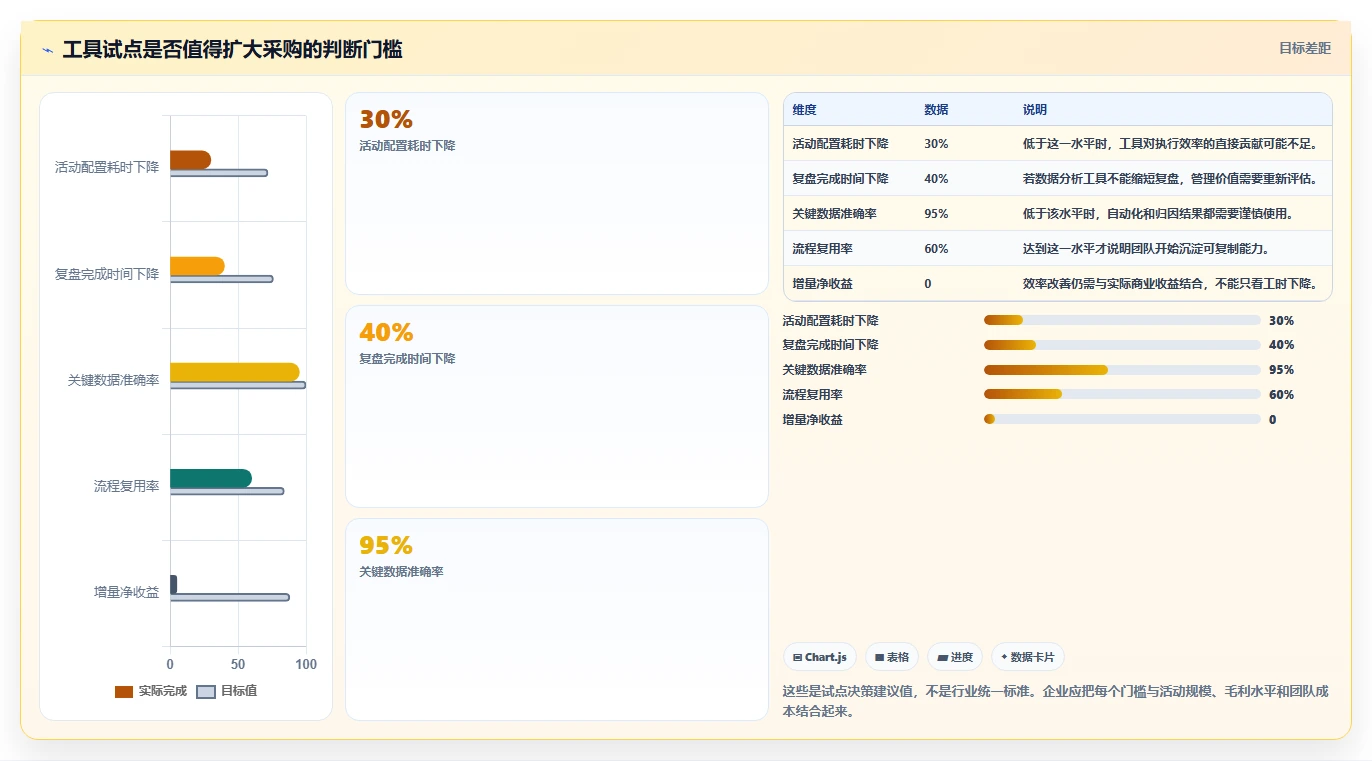Click the 40% value beside the progress bar
Image resolution: width=1372 pixels, height=761 pixels.
click(x=1282, y=345)
